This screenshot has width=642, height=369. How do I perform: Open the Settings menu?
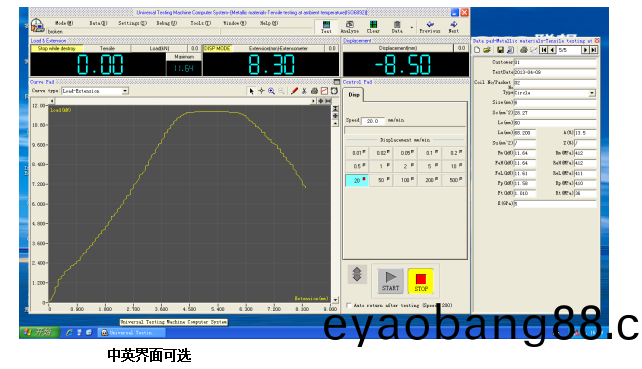[132, 23]
